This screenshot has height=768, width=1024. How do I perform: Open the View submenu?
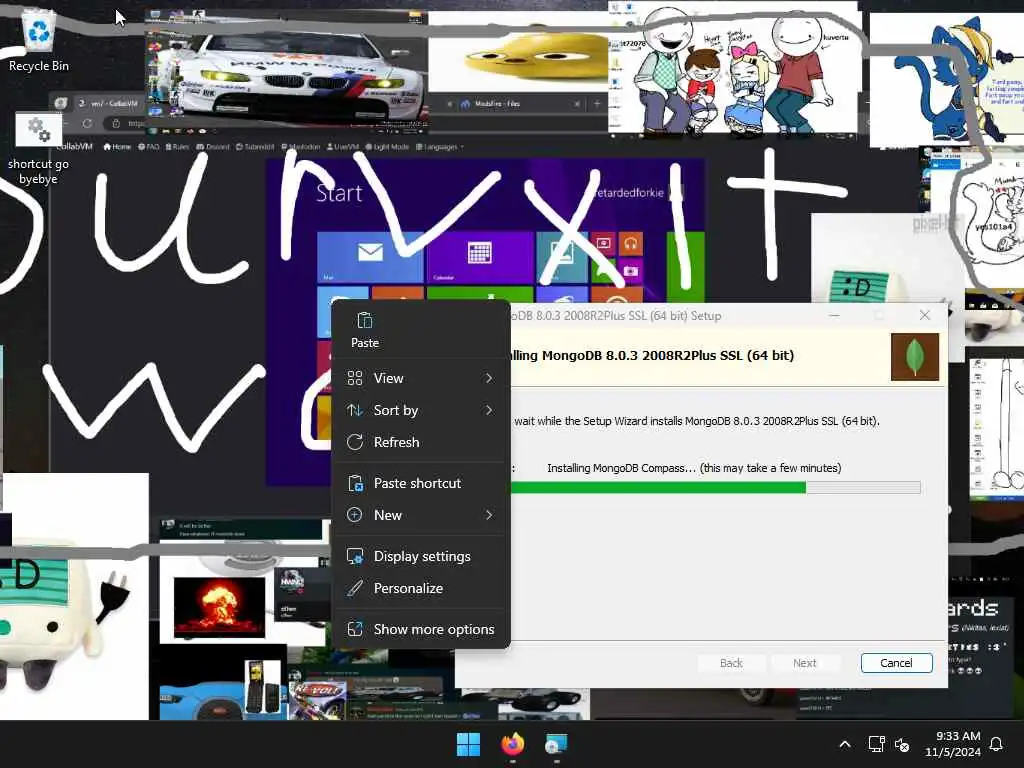pos(421,378)
